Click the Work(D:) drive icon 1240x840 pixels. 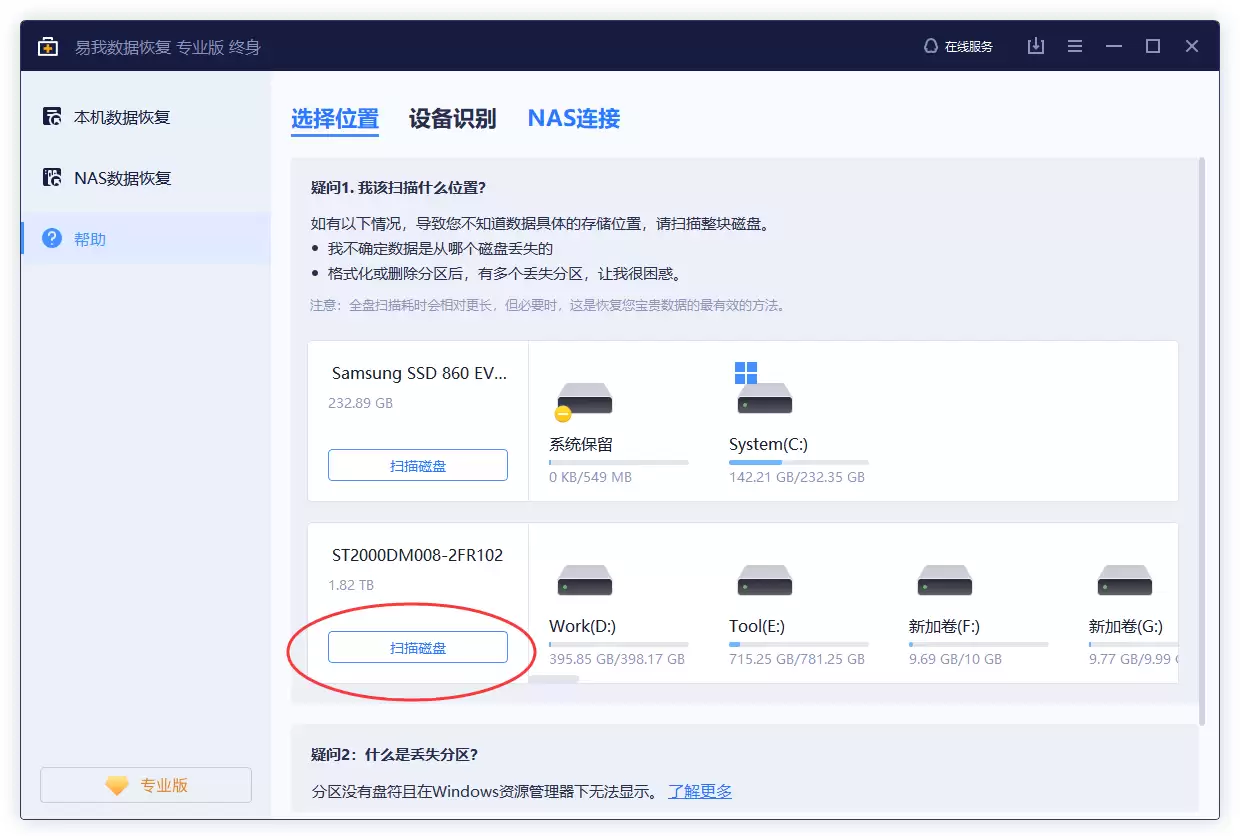[584, 580]
